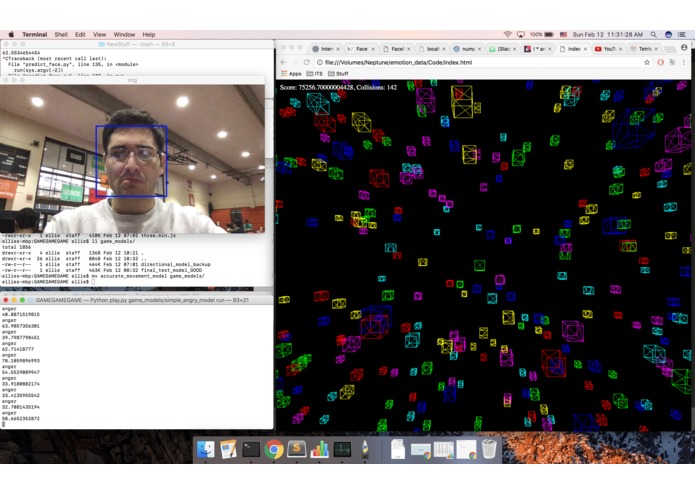
Task: Open the US flag input menu
Action: (563, 35)
